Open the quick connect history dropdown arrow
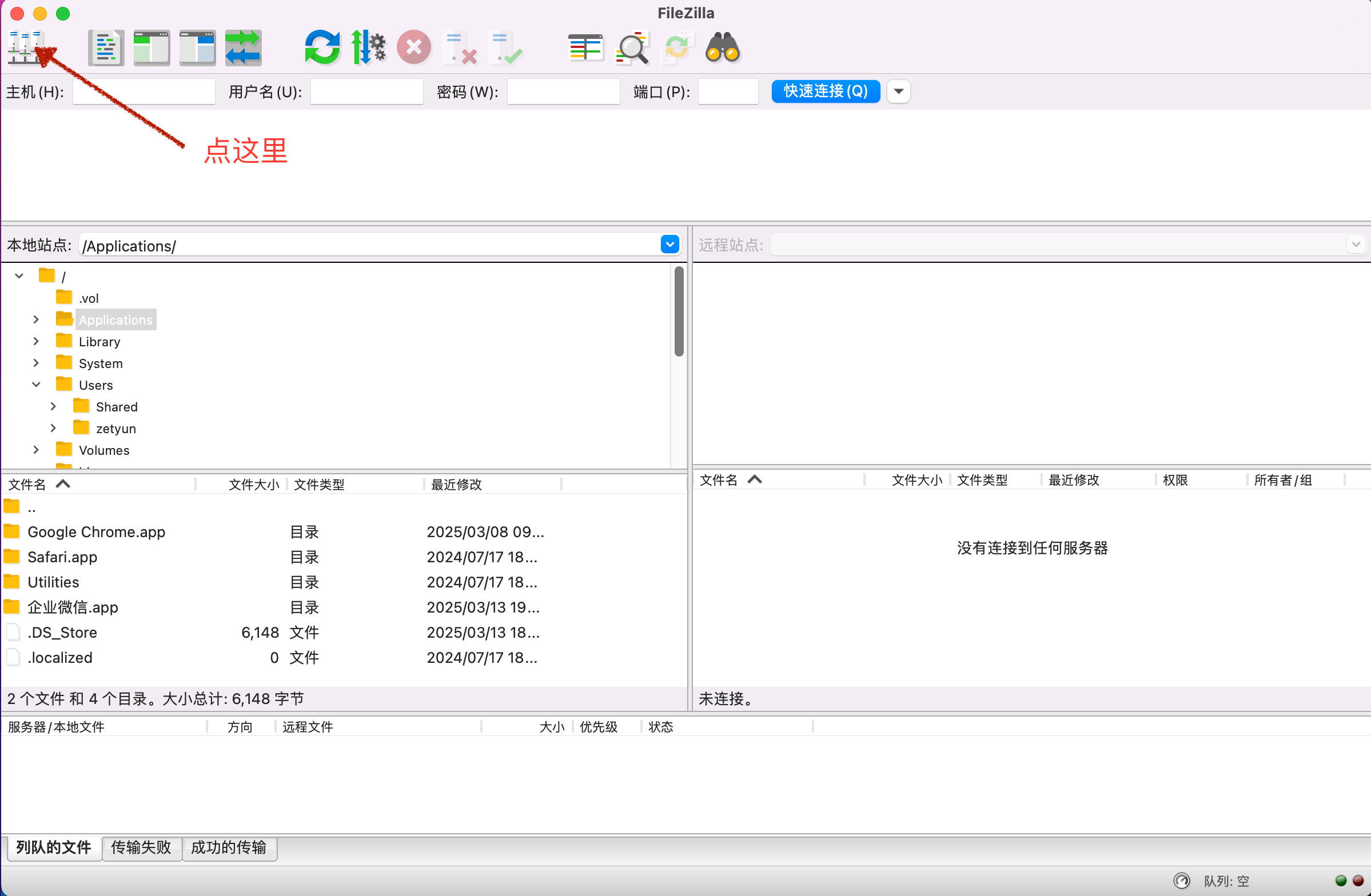 [x=898, y=91]
